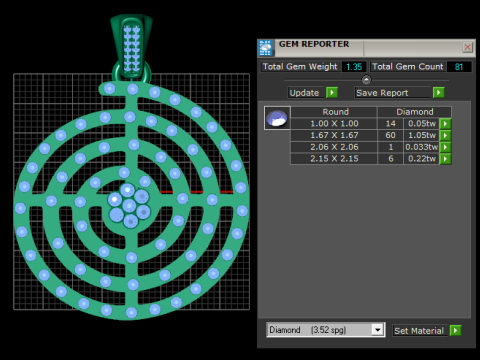Image resolution: width=480 pixels, height=360 pixels.
Task: Click the Gem Reporter panel icon
Action: (266, 48)
